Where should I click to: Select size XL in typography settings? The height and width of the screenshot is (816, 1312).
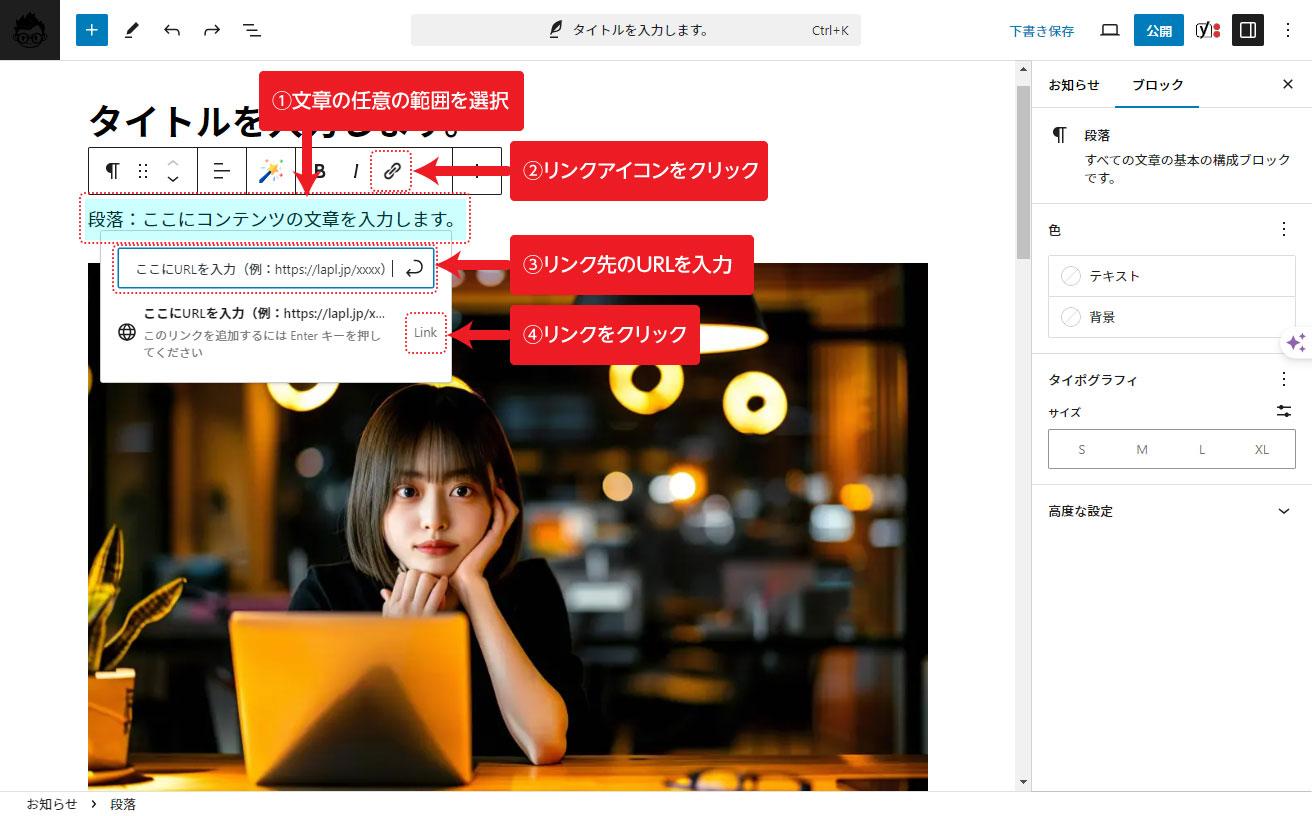1261,449
